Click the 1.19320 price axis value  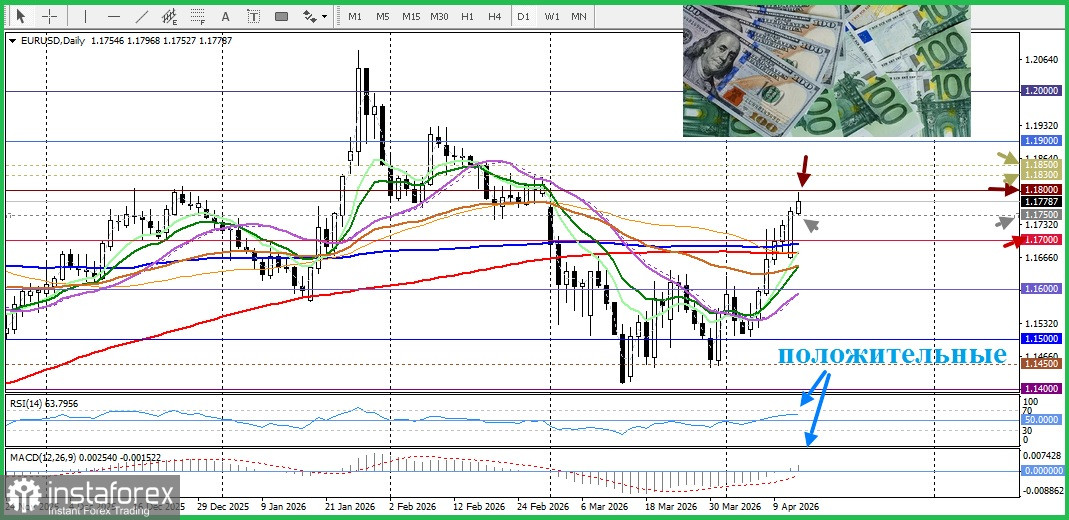tap(1042, 127)
